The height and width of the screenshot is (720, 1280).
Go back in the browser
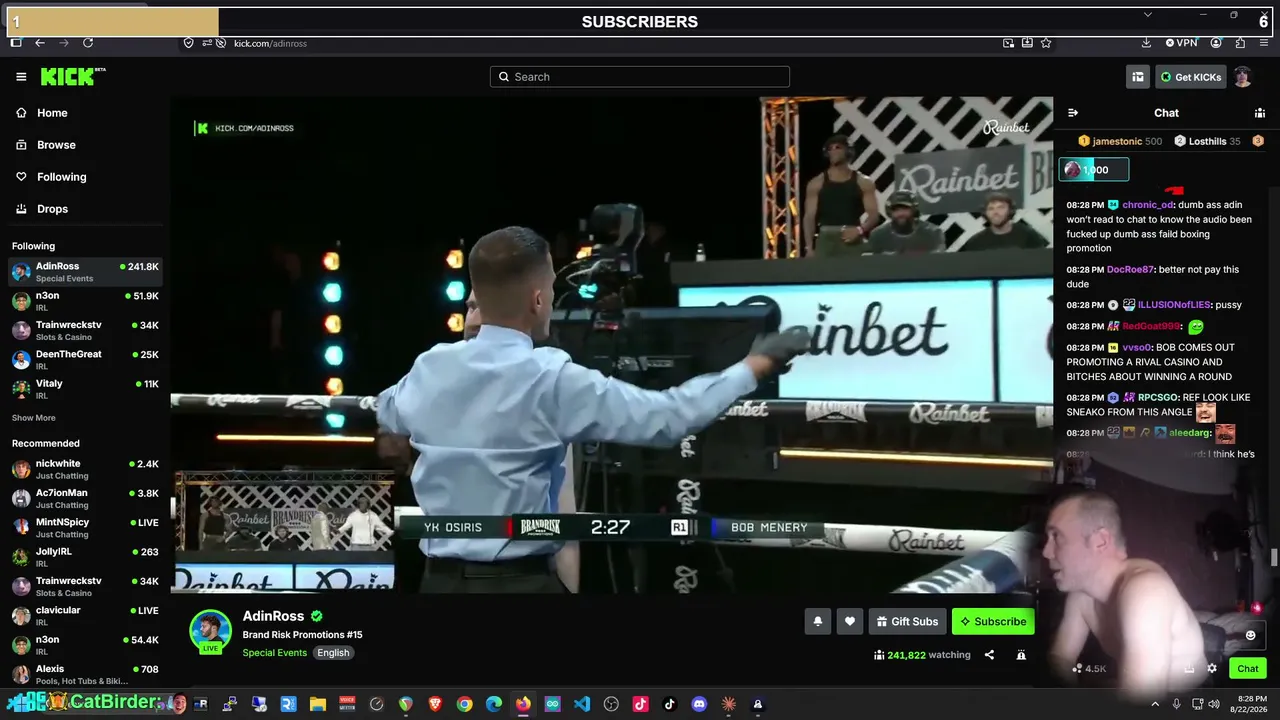40,43
